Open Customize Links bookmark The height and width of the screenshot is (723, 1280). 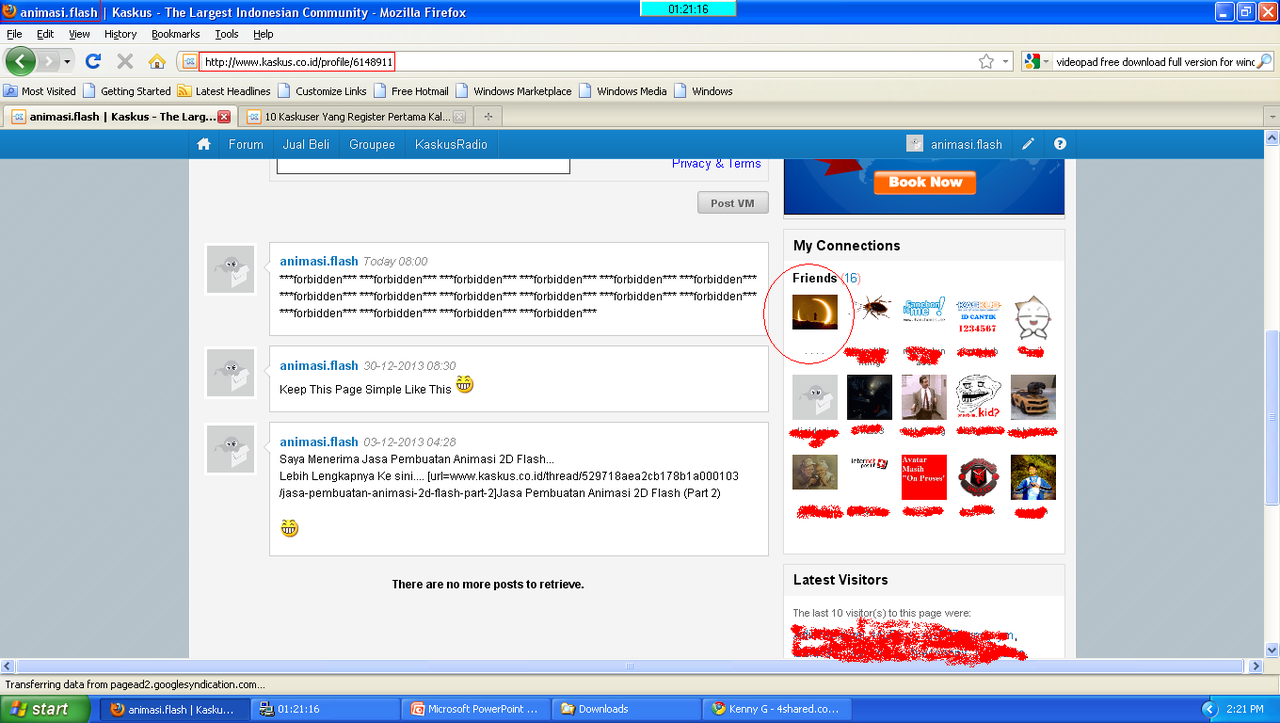click(322, 91)
